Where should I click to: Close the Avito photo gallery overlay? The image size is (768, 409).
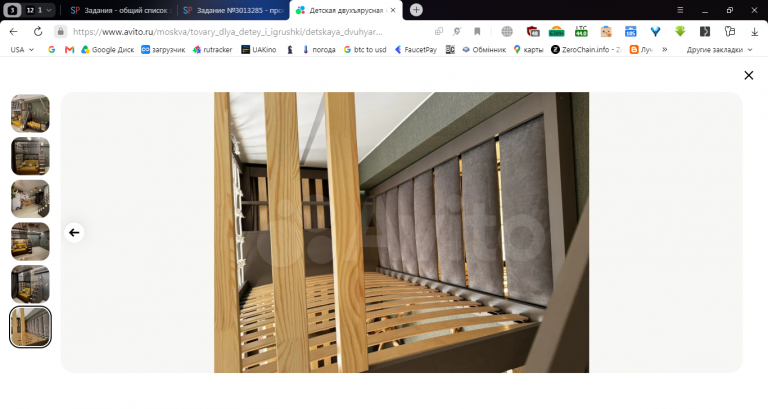(x=748, y=75)
